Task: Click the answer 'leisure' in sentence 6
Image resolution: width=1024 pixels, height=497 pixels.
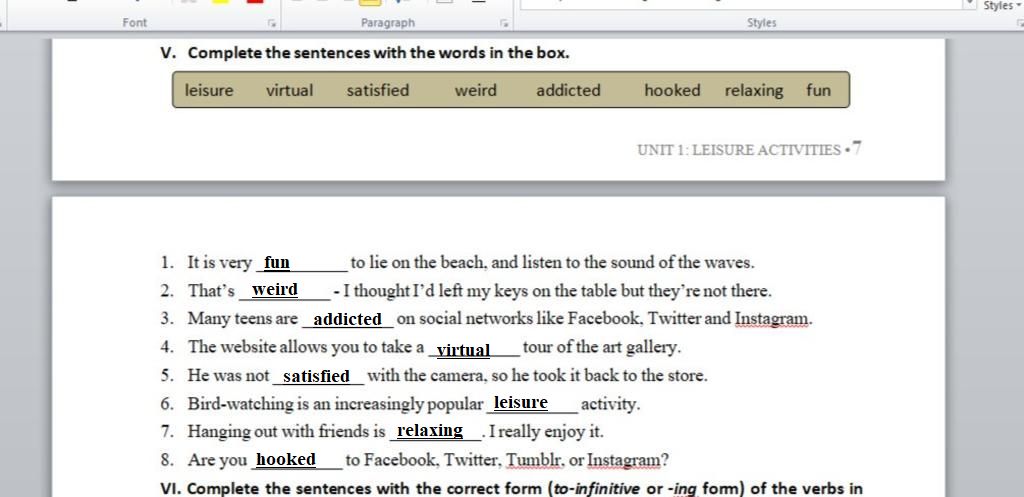Action: pos(520,402)
